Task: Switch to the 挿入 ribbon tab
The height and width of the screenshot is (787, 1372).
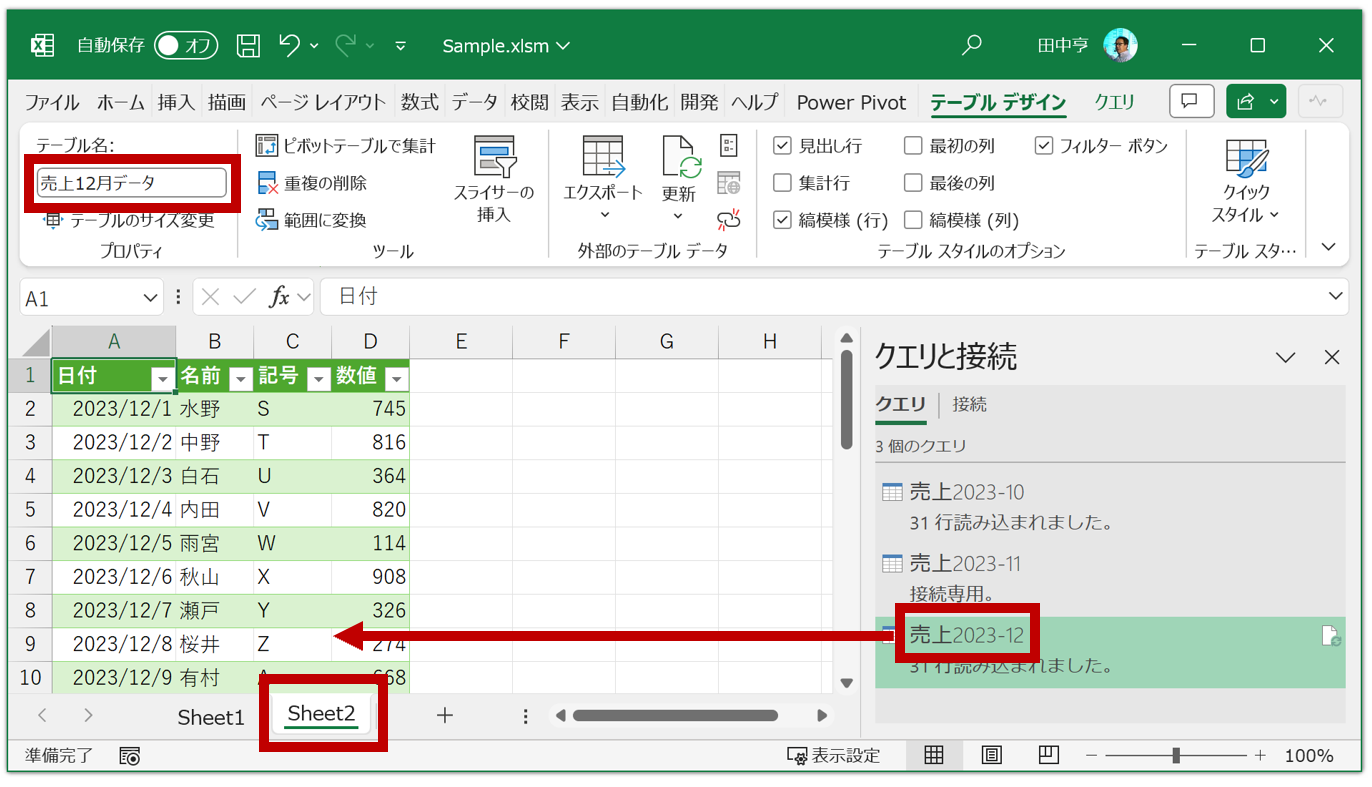Action: pyautogui.click(x=176, y=102)
